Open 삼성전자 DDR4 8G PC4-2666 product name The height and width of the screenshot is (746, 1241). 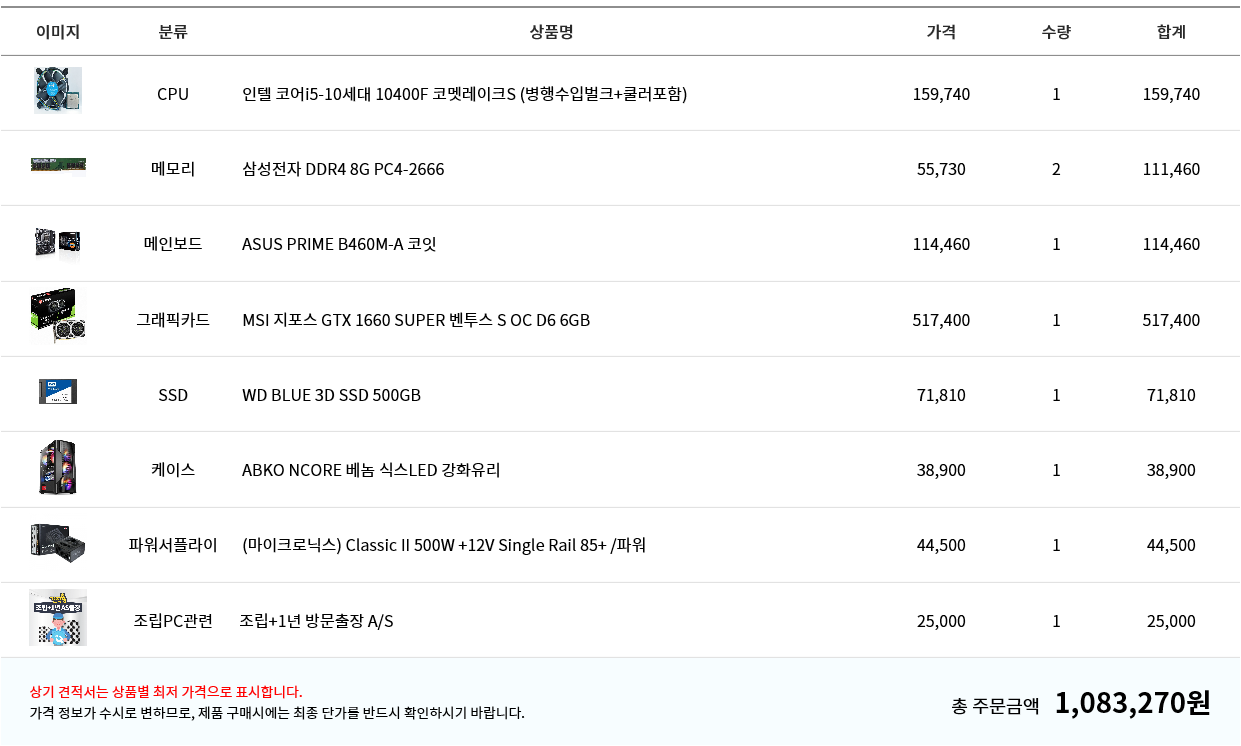pyautogui.click(x=343, y=169)
